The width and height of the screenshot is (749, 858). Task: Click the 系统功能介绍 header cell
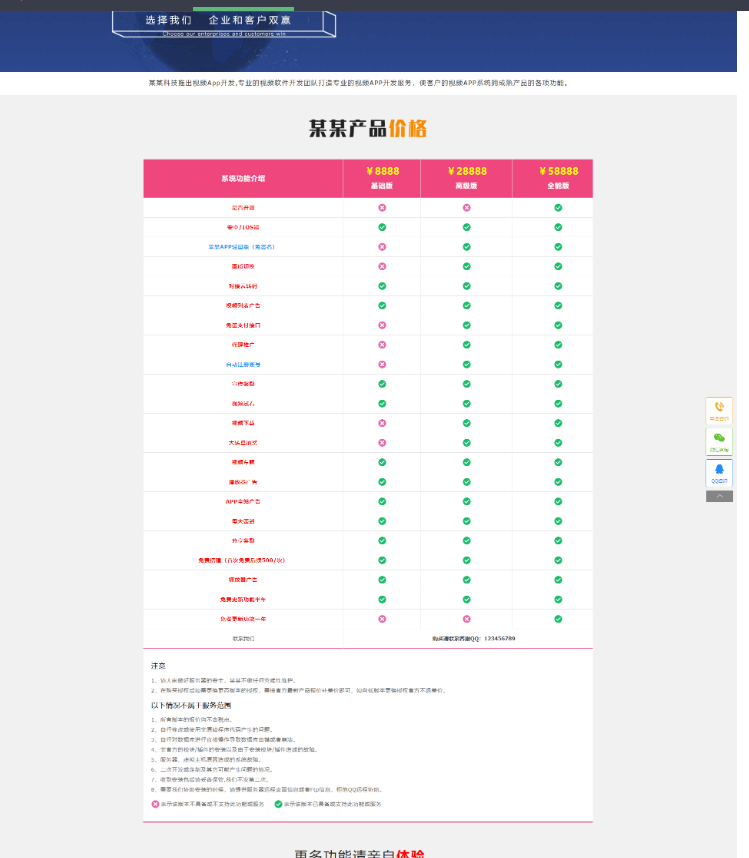pos(244,179)
